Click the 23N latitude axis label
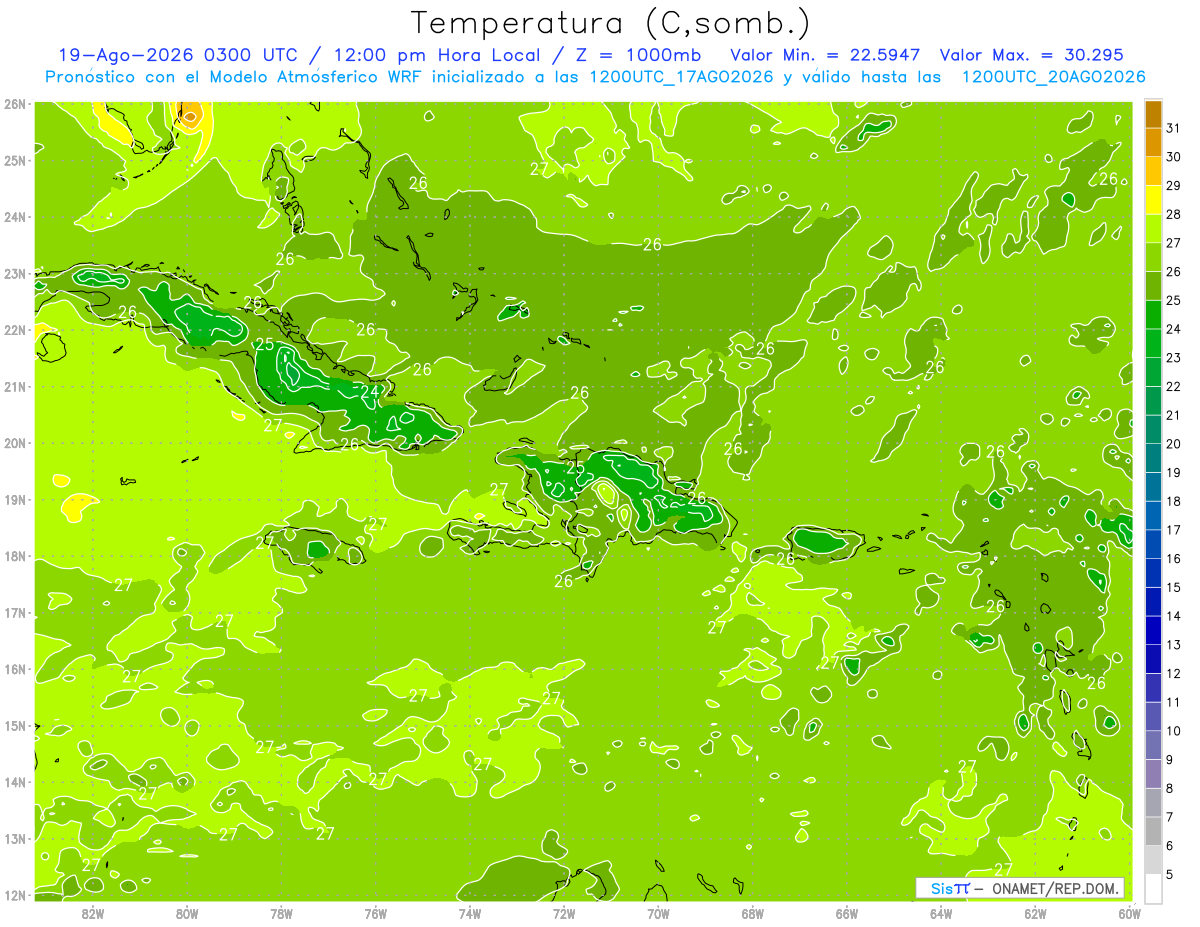Viewport: 1200px width, 927px height. click(15, 273)
